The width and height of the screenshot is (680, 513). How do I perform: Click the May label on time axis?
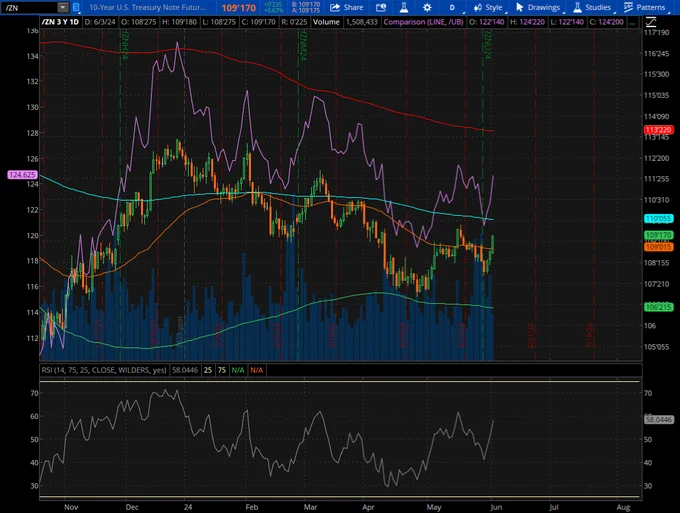[434, 507]
